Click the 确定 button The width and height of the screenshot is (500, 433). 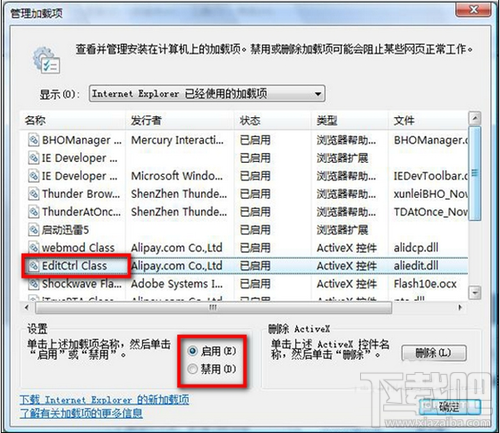click(x=449, y=407)
